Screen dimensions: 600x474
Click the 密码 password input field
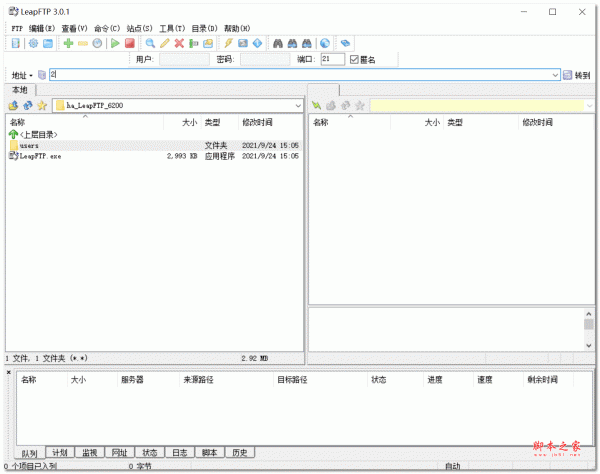point(265,59)
